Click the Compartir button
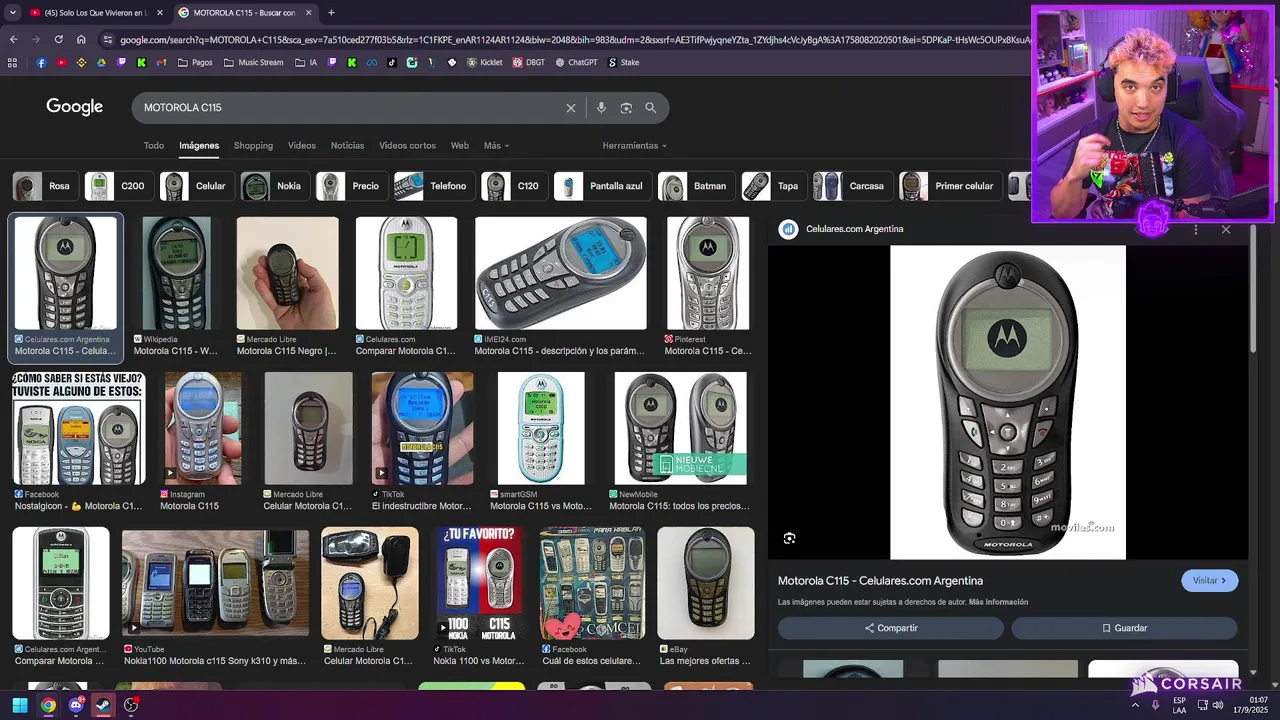The height and width of the screenshot is (720, 1280). [891, 628]
